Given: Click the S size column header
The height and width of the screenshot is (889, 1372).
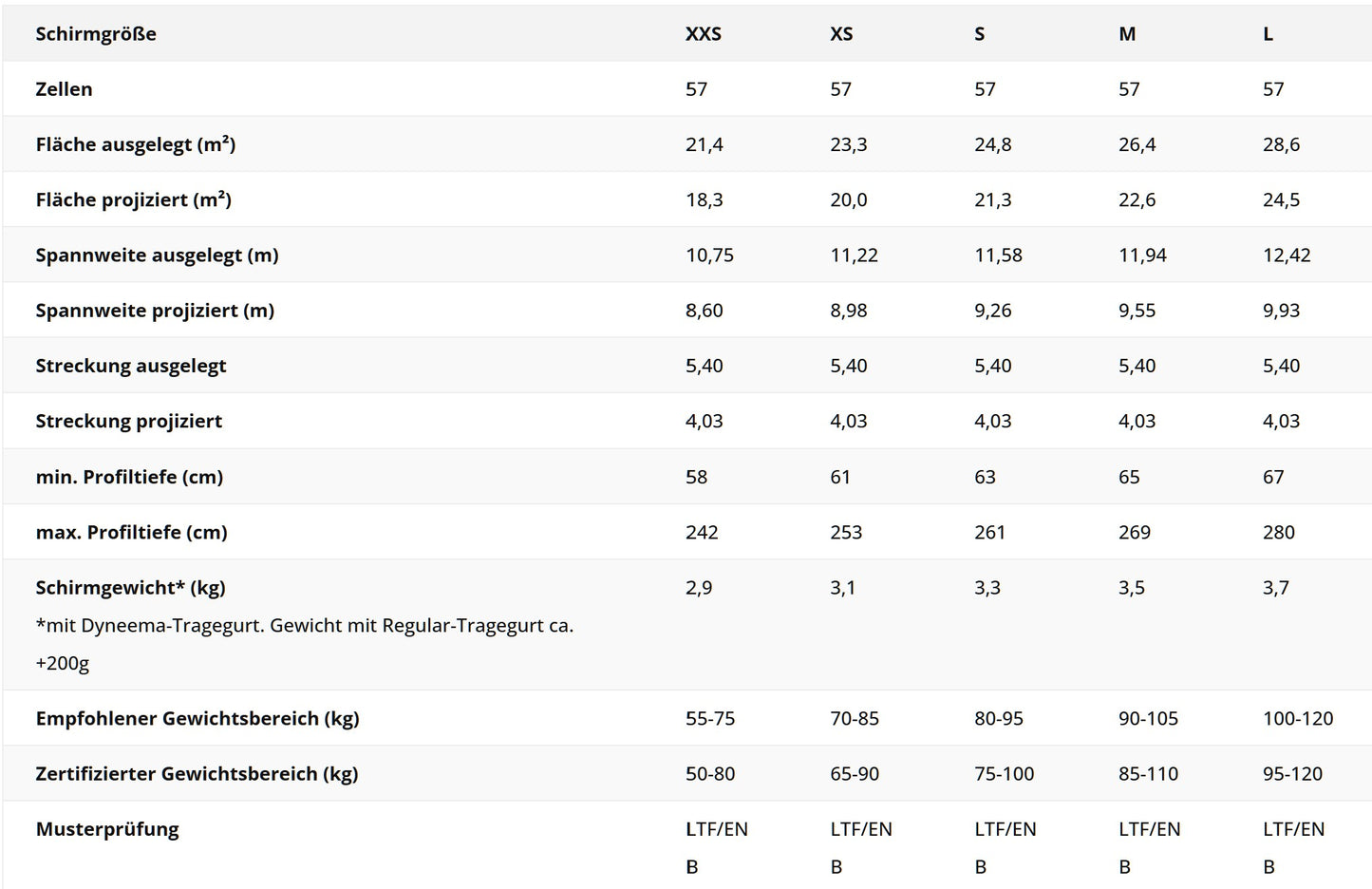Looking at the screenshot, I should pyautogui.click(x=980, y=34).
